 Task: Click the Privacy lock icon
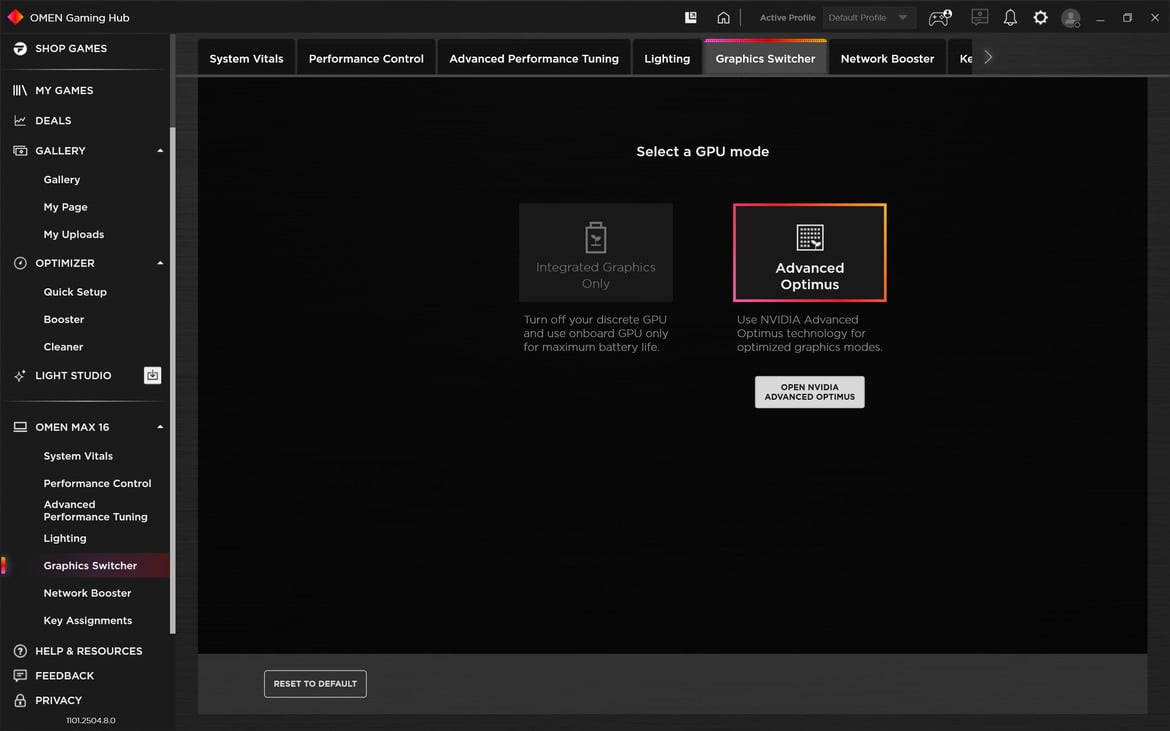pos(20,700)
